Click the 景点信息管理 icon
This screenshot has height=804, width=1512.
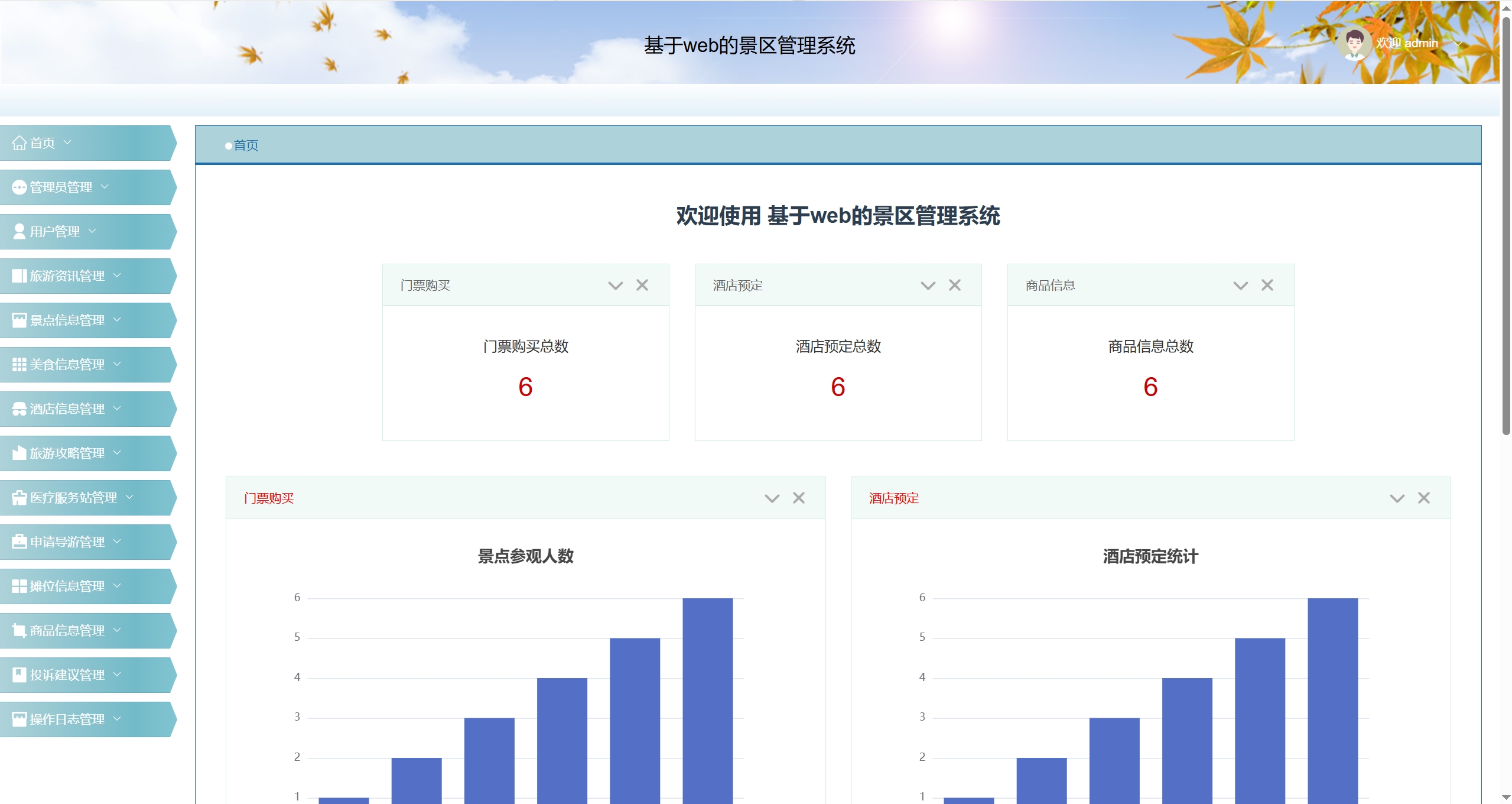[19, 320]
